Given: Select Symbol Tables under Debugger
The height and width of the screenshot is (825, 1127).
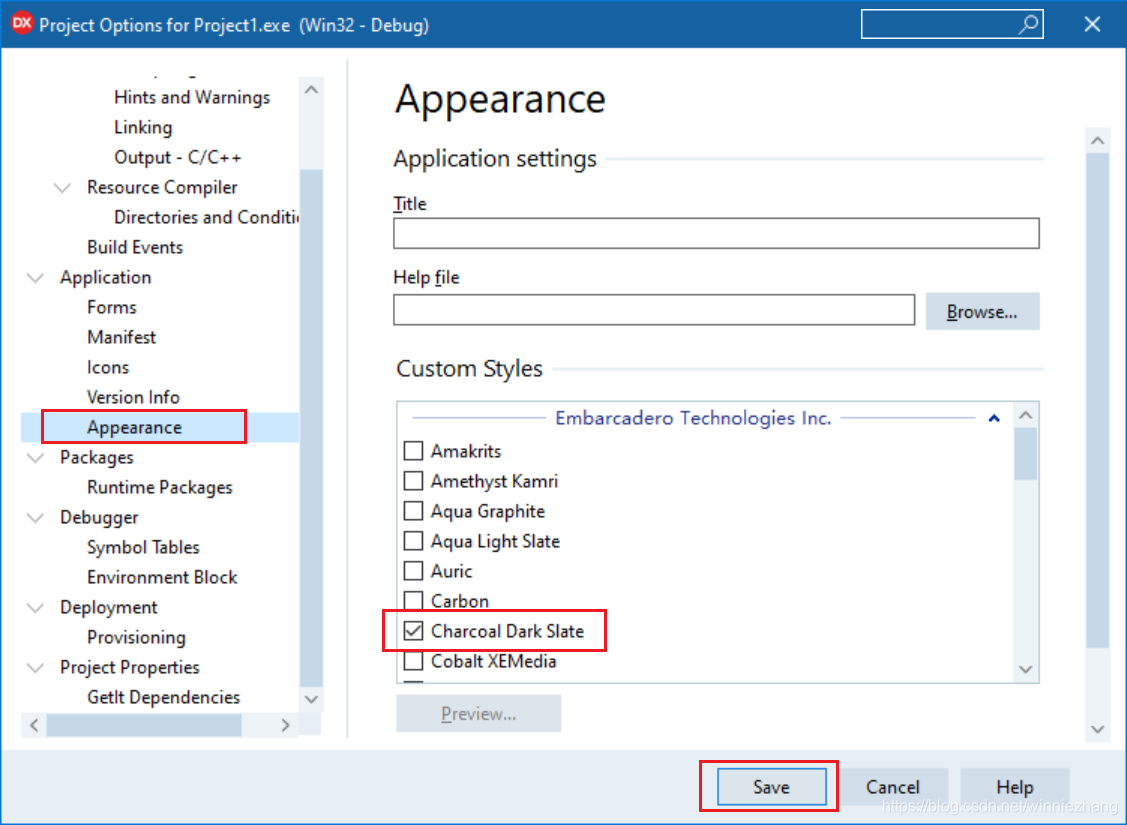Looking at the screenshot, I should (143, 547).
